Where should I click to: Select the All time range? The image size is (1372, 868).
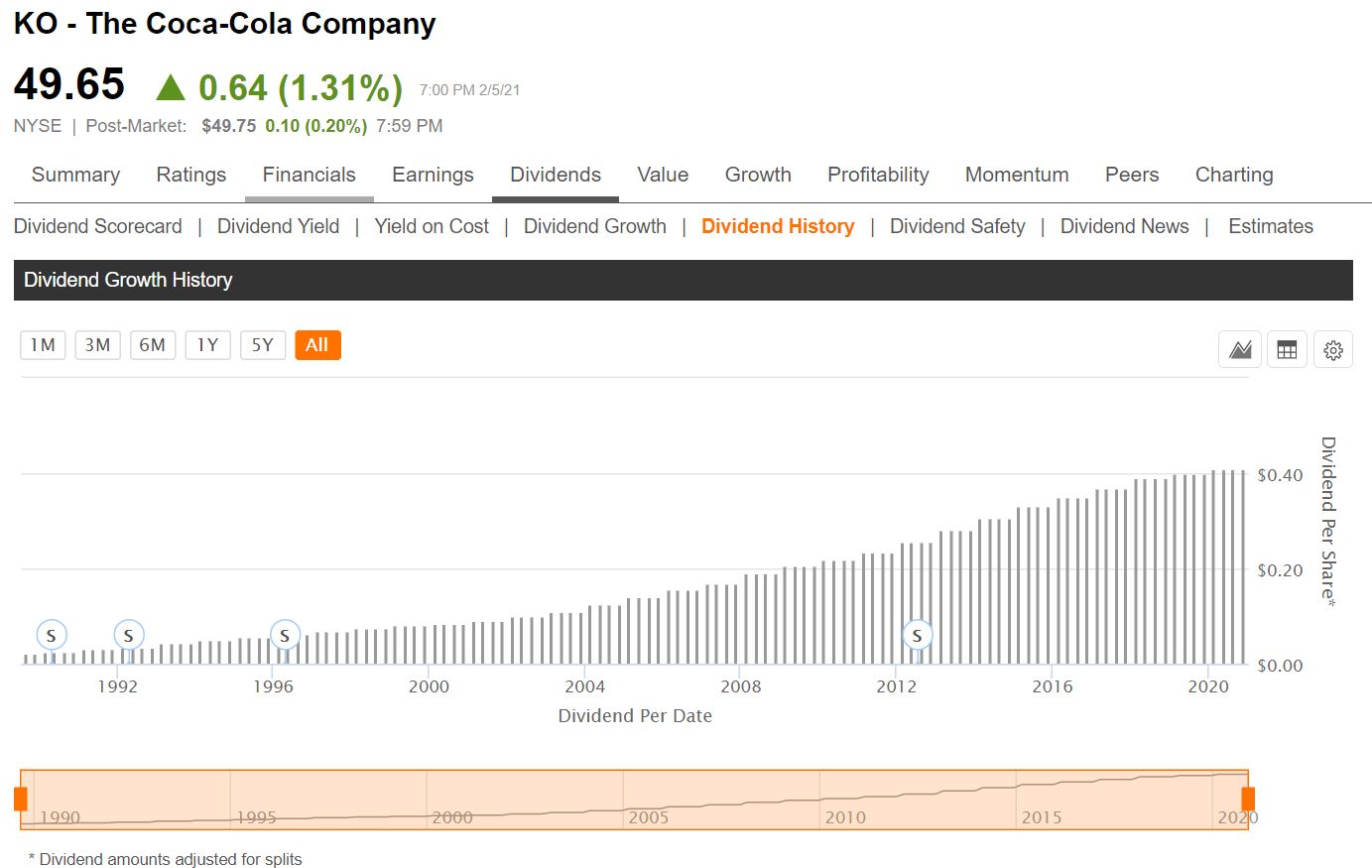[317, 345]
